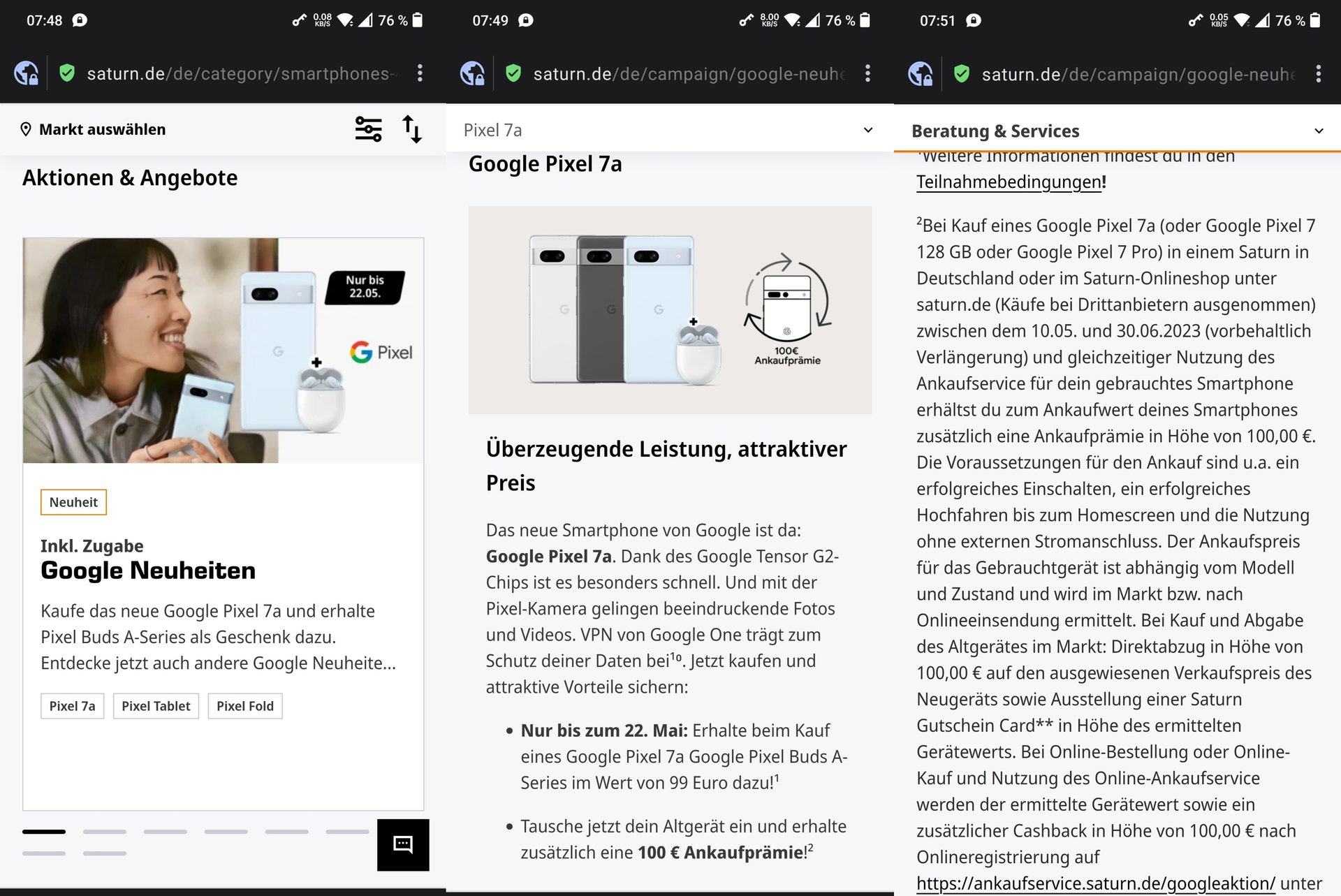Click 'Überzeugende Leistung, attraktiver Preis' heading

(x=666, y=465)
